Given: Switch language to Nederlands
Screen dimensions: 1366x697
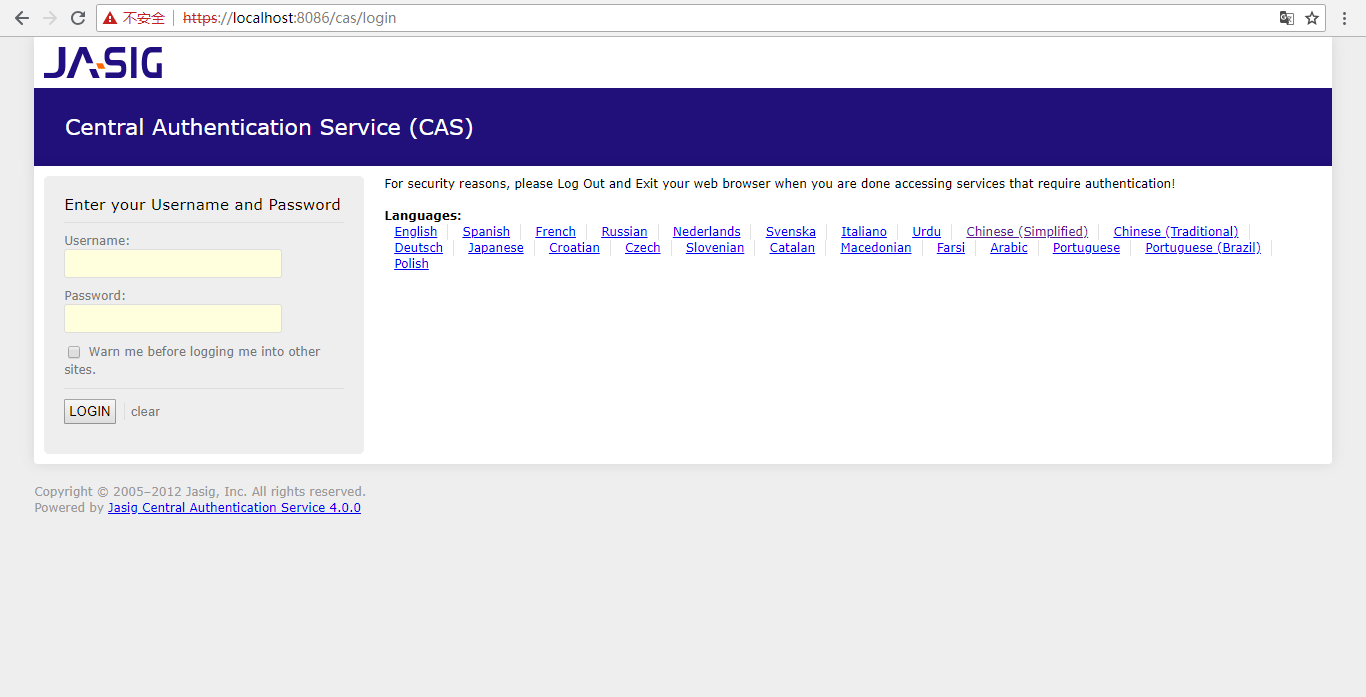Looking at the screenshot, I should tap(707, 232).
